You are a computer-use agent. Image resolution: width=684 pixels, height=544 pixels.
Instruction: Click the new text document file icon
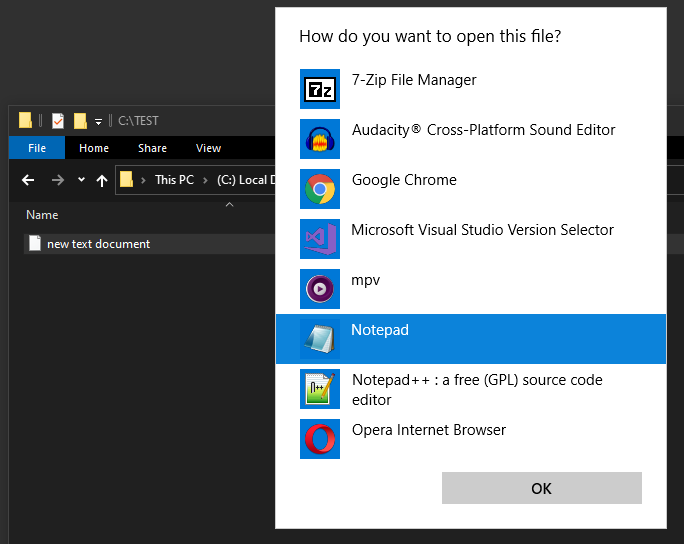click(x=35, y=243)
